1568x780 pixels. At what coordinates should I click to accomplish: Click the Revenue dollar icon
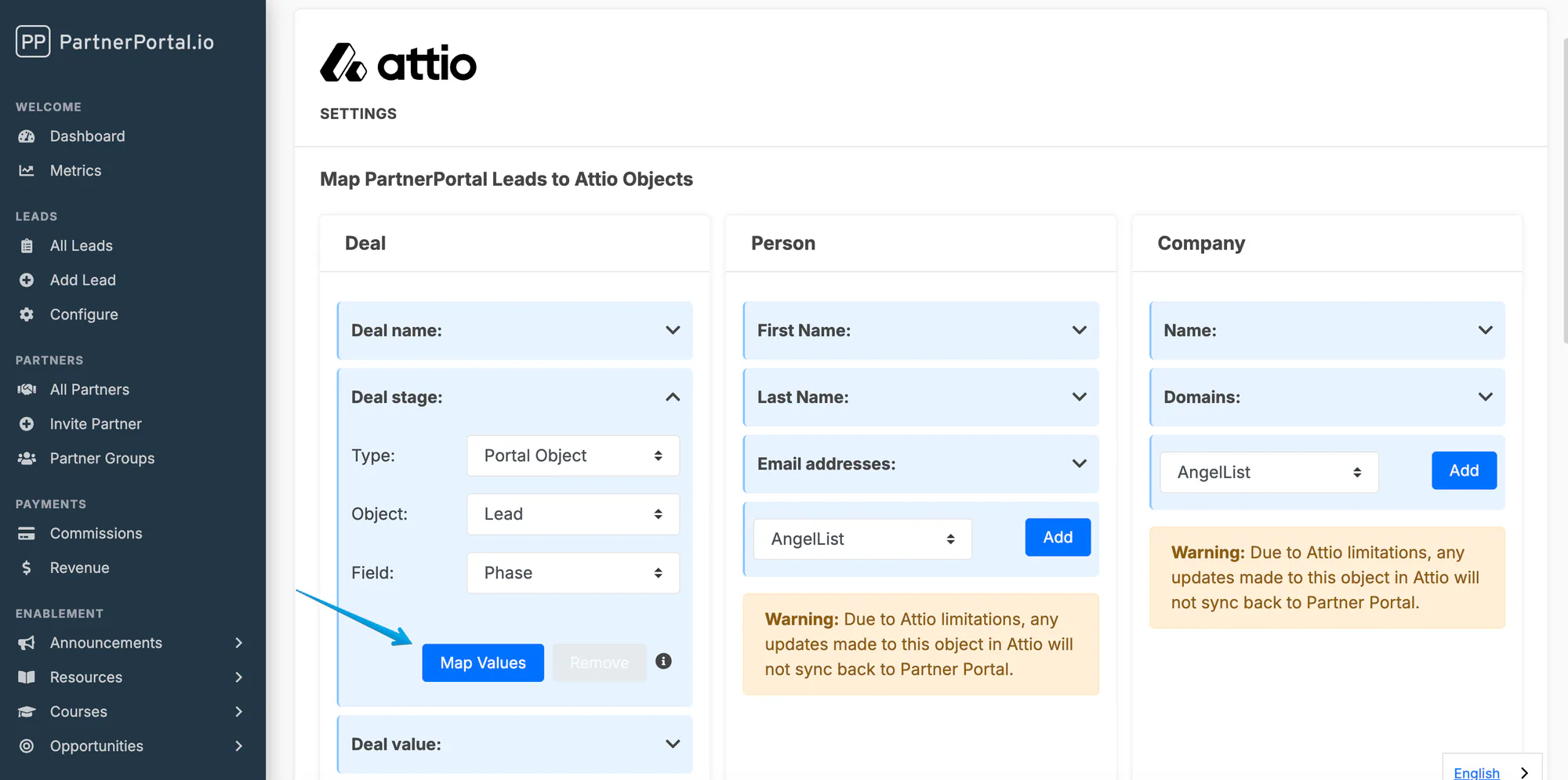point(27,568)
